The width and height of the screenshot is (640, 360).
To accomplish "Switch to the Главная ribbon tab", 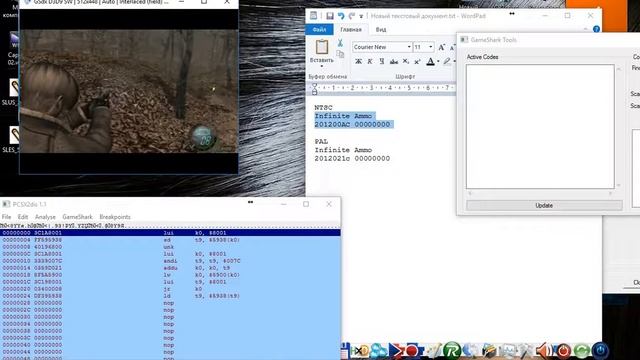I will (351, 29).
